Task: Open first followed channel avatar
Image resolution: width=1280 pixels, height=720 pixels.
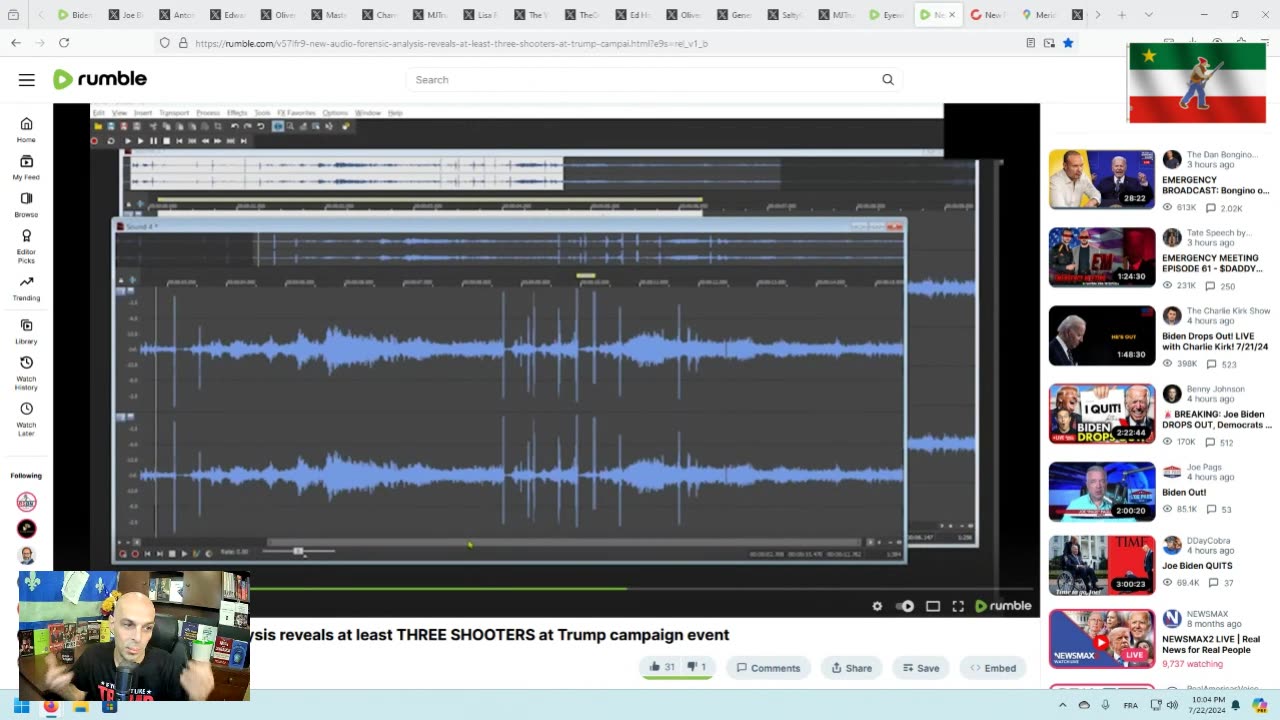Action: (x=27, y=502)
